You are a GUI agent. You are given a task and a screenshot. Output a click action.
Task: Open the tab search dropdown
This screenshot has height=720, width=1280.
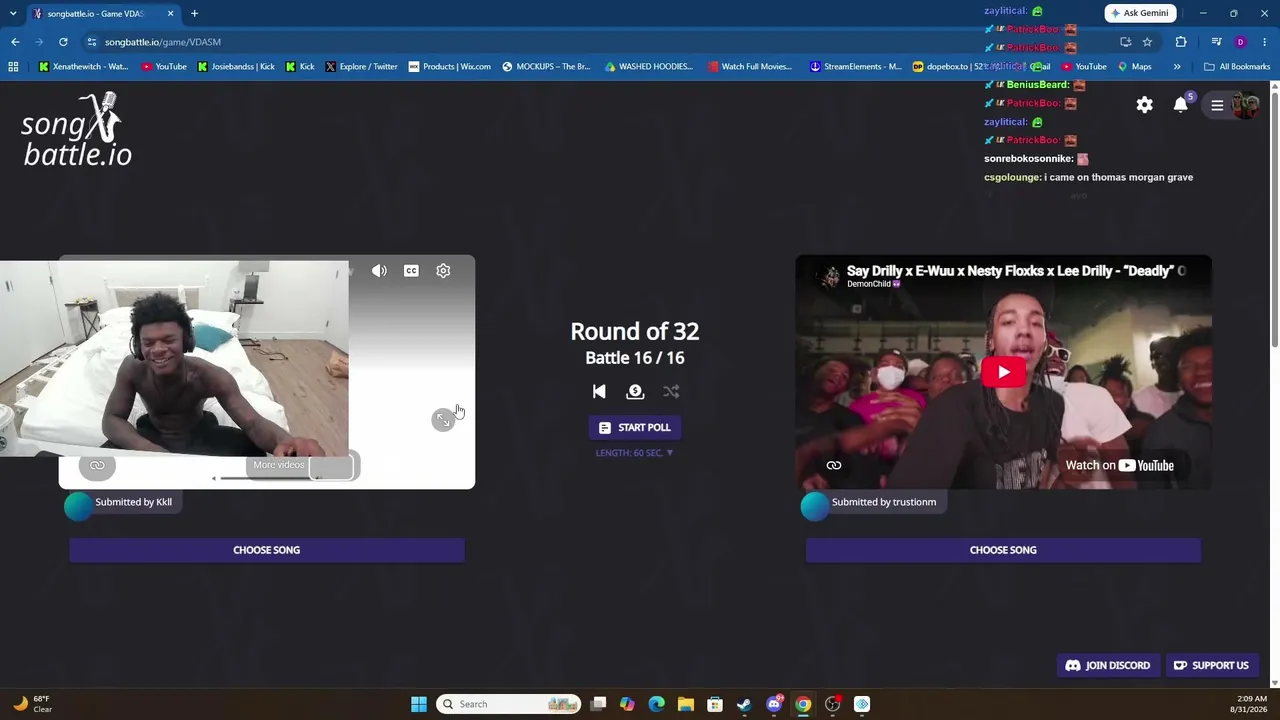(x=13, y=14)
